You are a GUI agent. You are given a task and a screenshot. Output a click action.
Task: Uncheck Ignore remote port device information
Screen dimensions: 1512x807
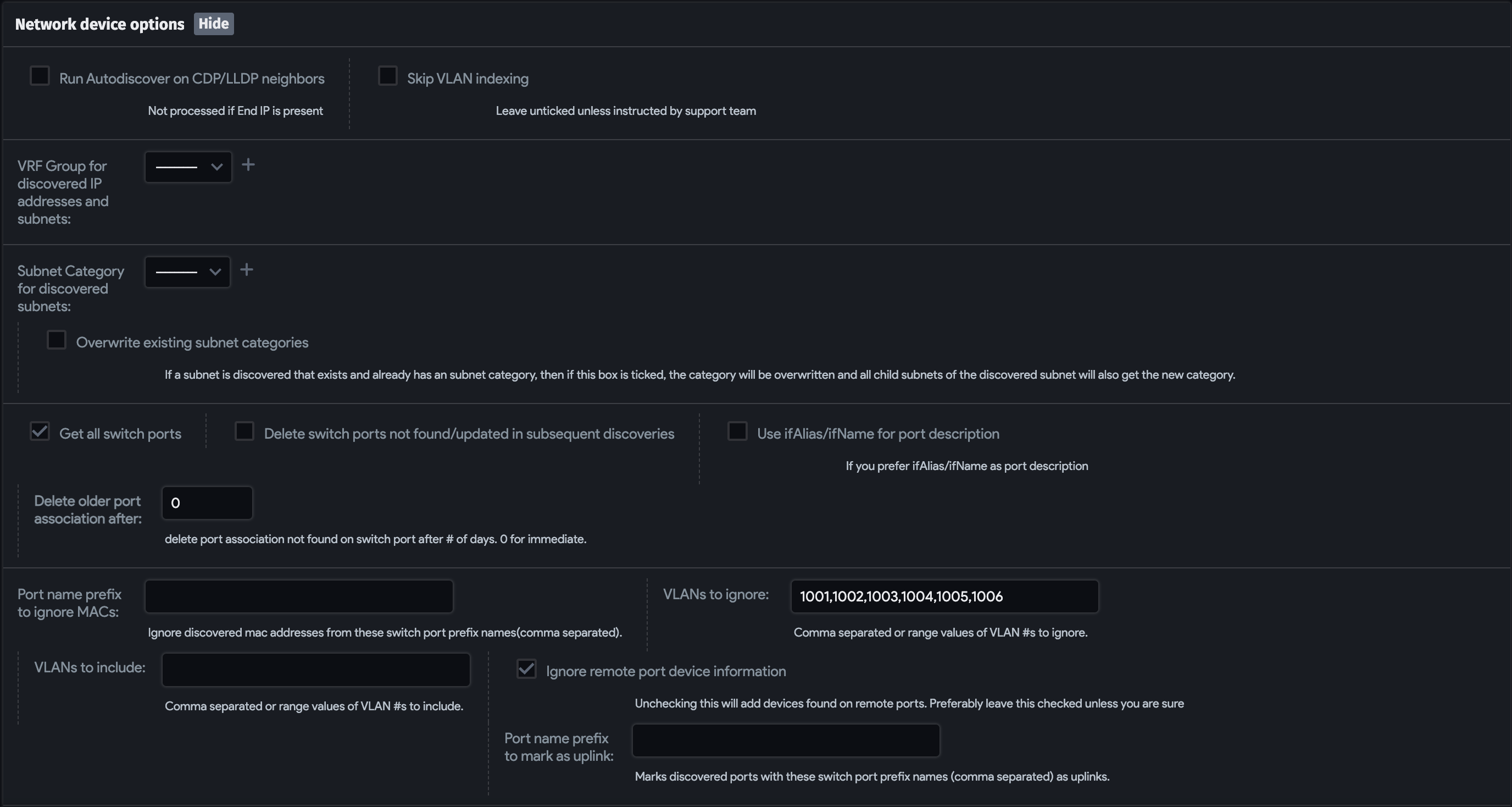click(526, 669)
